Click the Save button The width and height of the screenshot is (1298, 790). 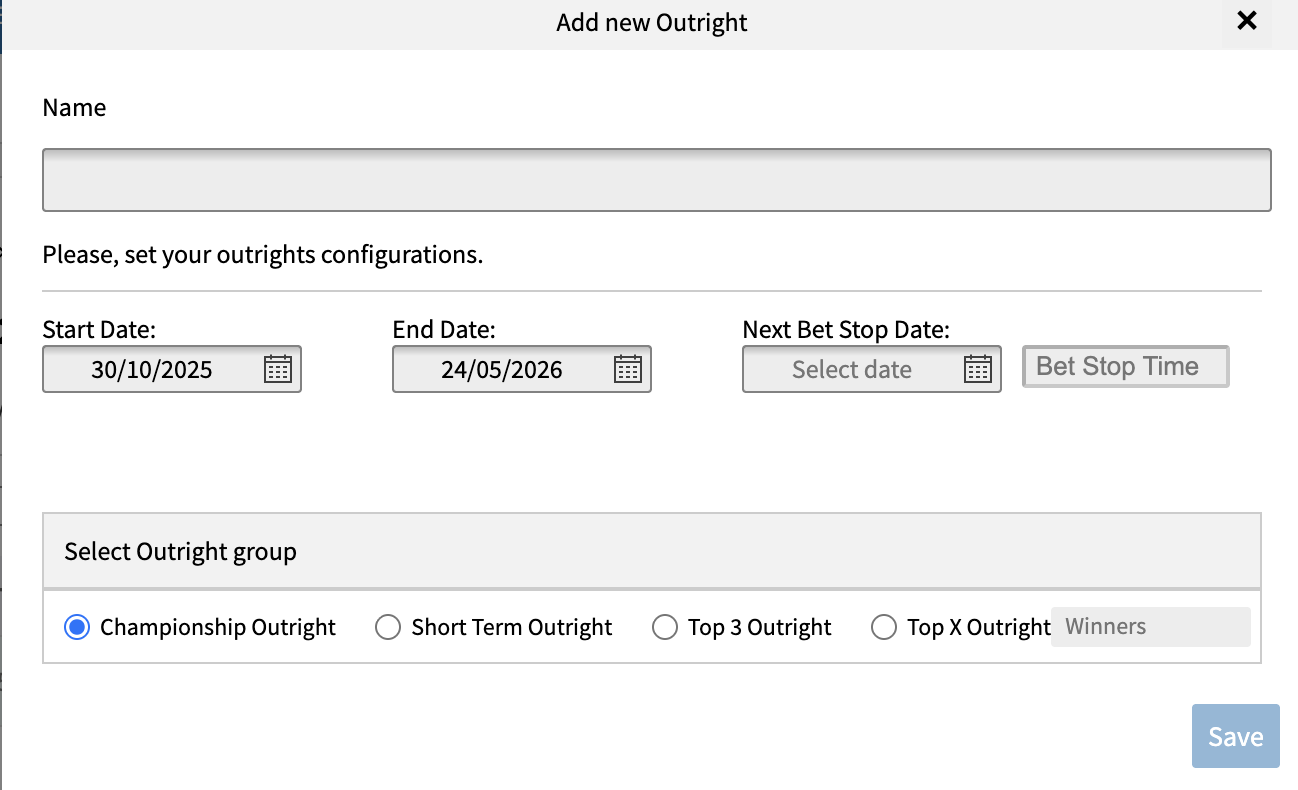1235,737
